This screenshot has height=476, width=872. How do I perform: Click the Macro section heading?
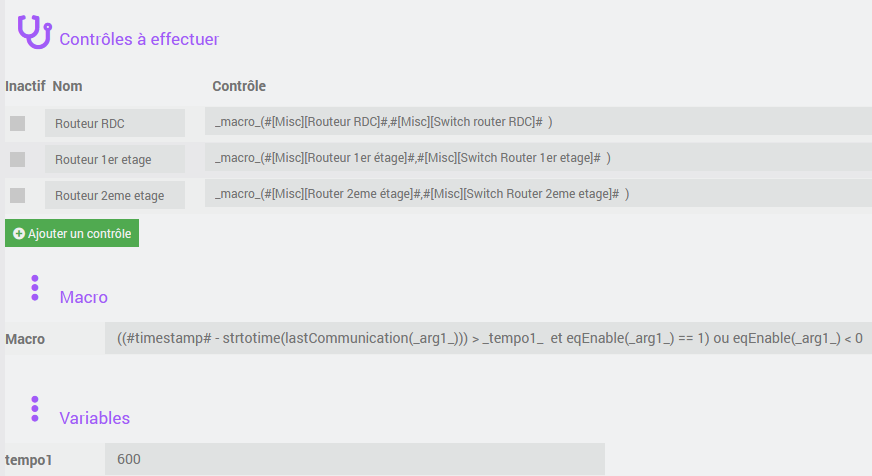coord(84,297)
